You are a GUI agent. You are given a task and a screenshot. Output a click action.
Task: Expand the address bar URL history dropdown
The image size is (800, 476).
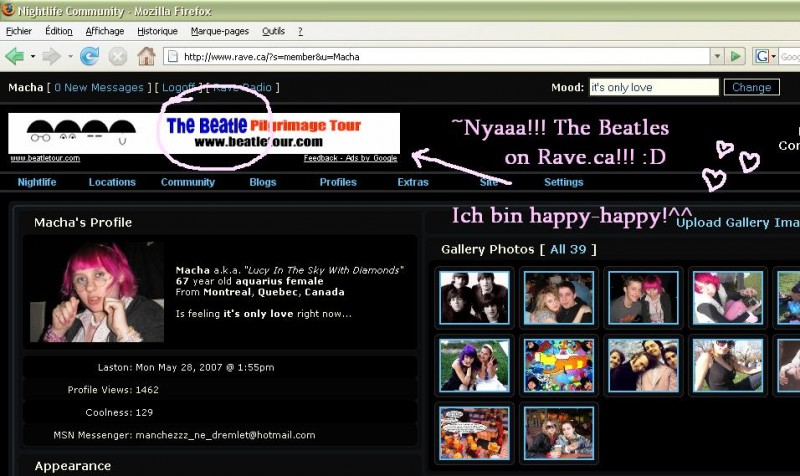click(717, 56)
